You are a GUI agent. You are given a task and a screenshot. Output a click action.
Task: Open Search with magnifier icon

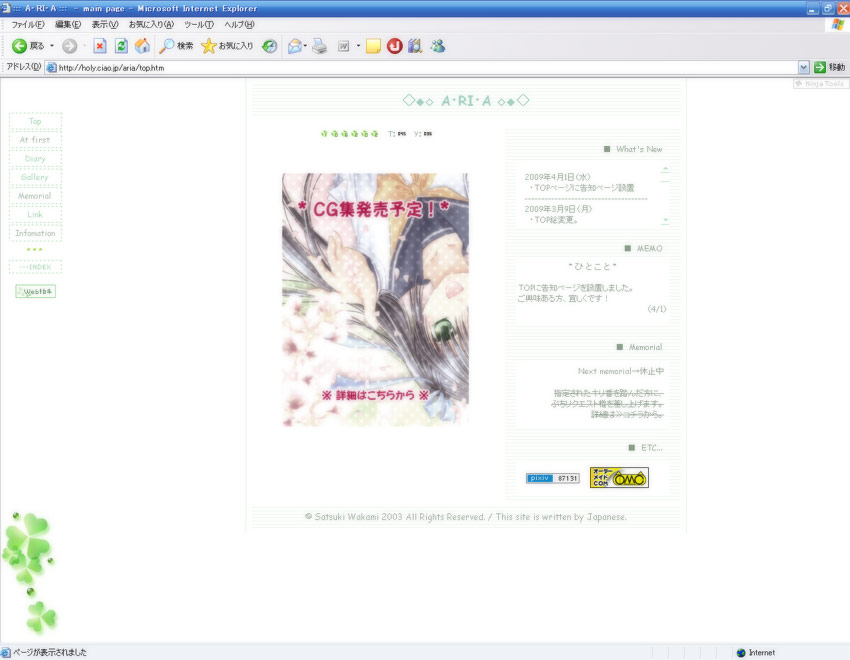176,46
